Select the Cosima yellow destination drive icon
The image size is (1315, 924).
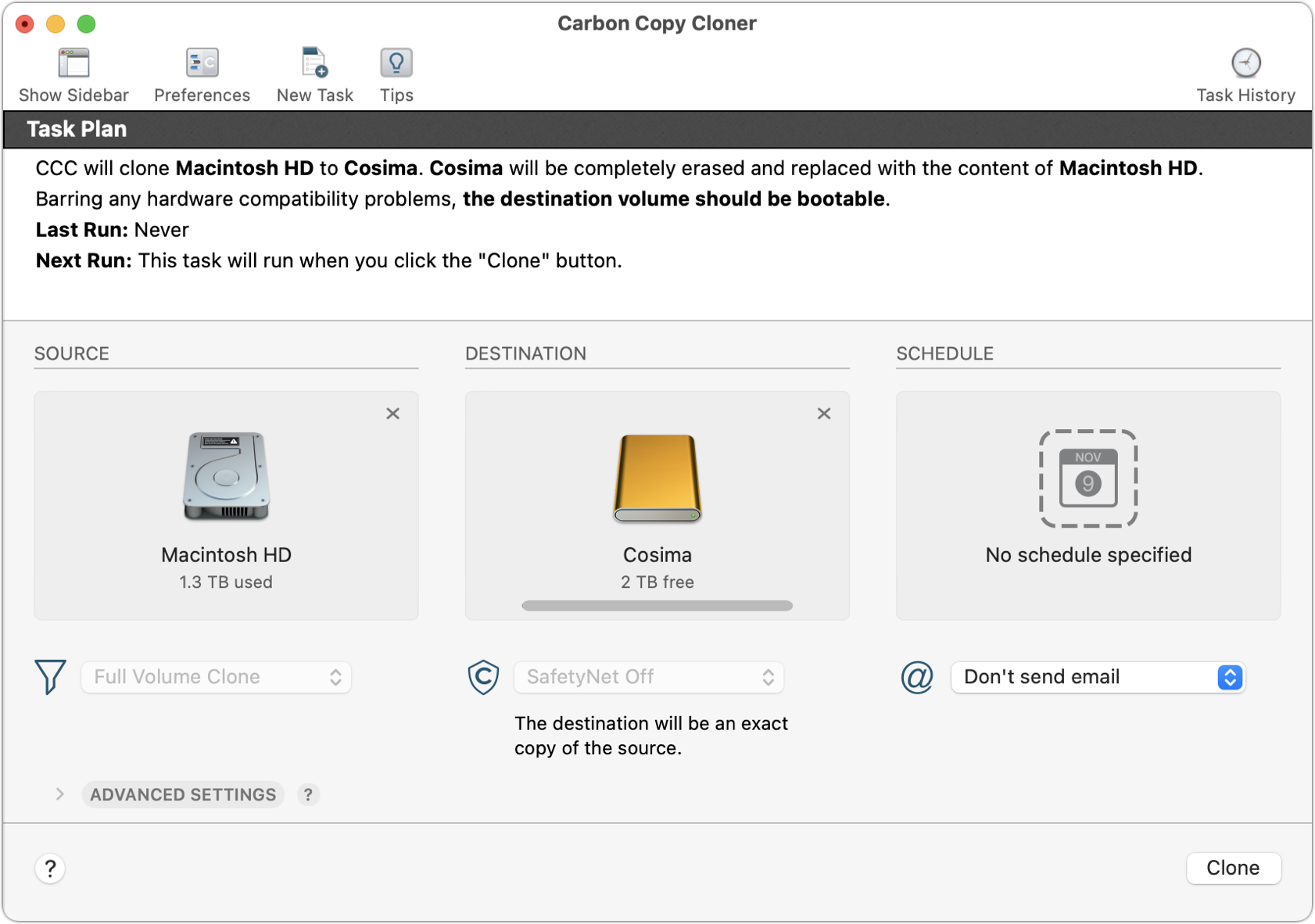pyautogui.click(x=657, y=478)
